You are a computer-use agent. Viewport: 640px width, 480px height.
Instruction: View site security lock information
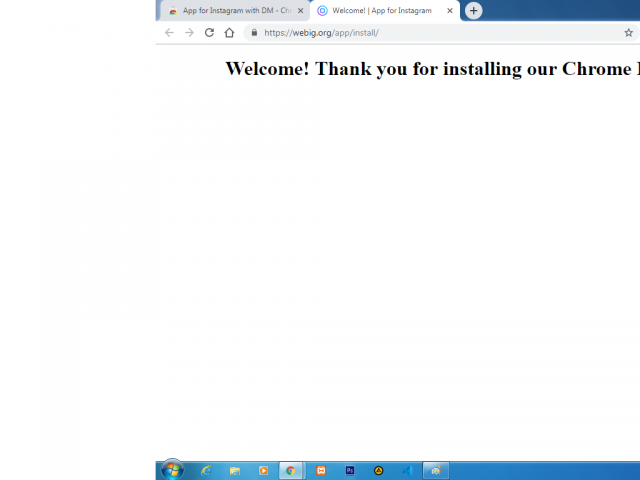coord(254,33)
